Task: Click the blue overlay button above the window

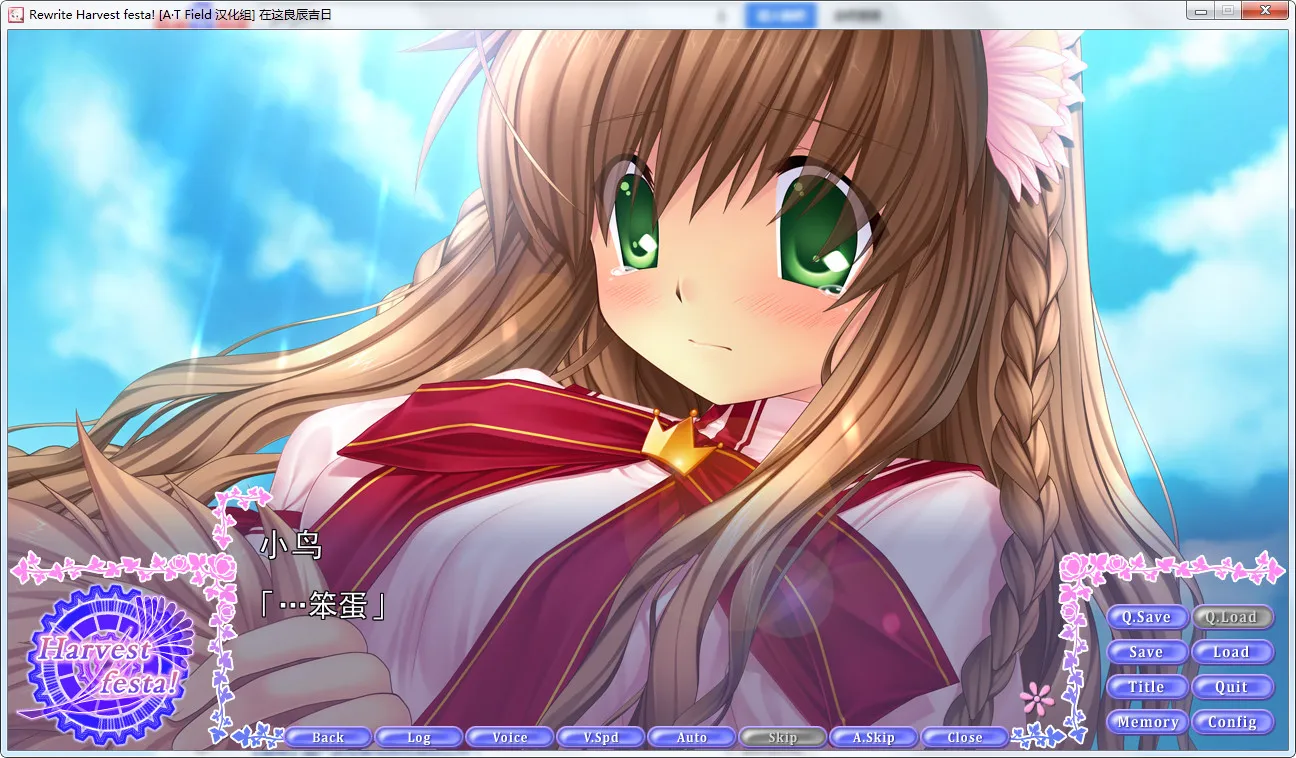Action: 781,14
